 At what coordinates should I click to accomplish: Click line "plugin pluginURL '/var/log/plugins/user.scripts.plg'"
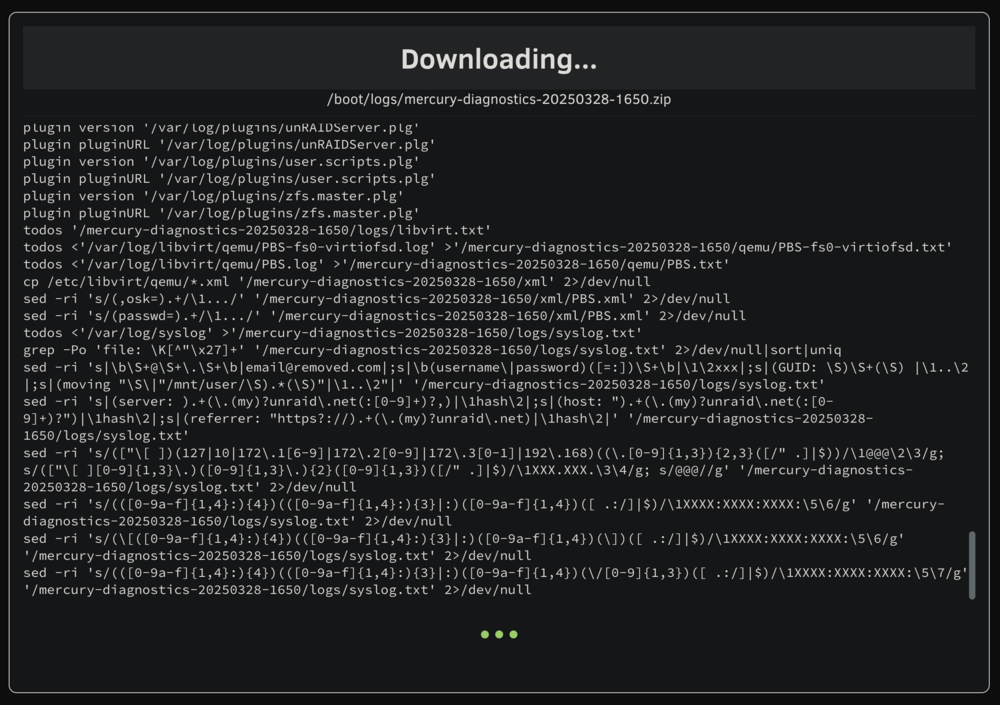click(230, 179)
